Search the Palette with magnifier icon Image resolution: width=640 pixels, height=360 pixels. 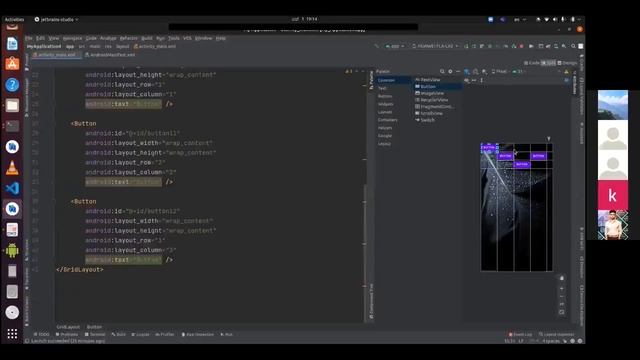pyautogui.click(x=442, y=71)
